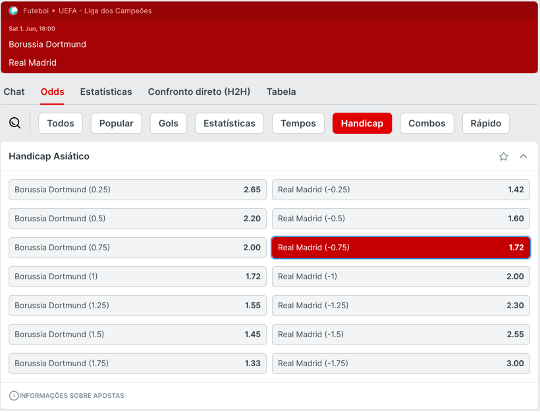The height and width of the screenshot is (412, 540).
Task: Deselect Real Madrid (-0.75) at 1.72
Action: pyautogui.click(x=401, y=247)
